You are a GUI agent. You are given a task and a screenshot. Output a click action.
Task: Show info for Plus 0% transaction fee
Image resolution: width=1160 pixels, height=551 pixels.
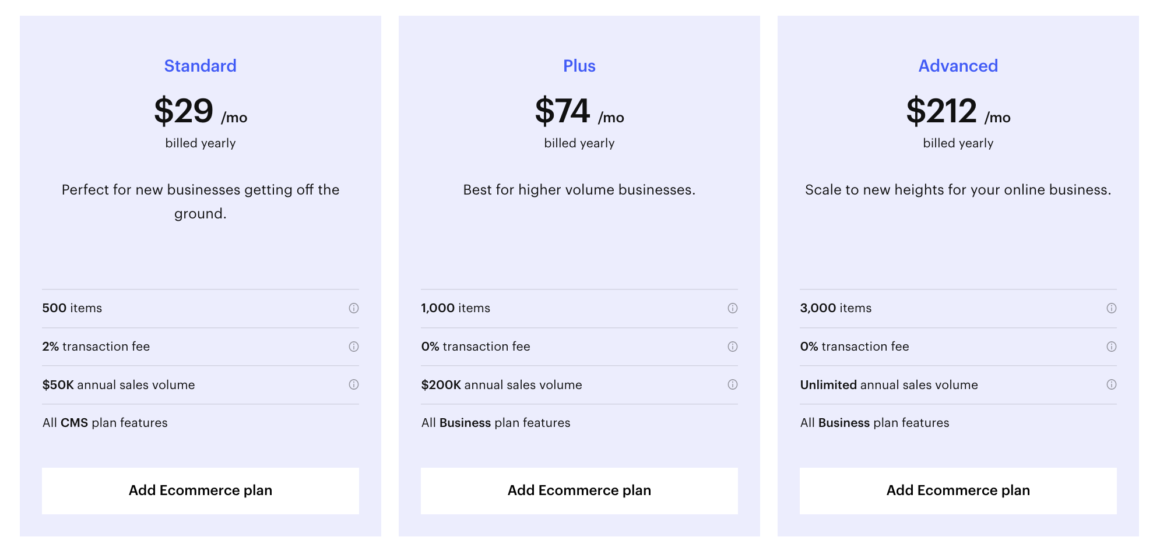point(732,346)
